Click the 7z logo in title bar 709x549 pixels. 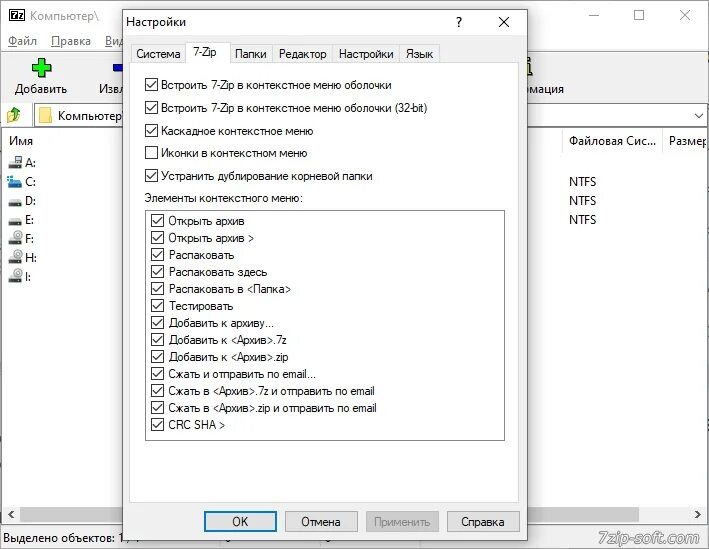point(17,16)
